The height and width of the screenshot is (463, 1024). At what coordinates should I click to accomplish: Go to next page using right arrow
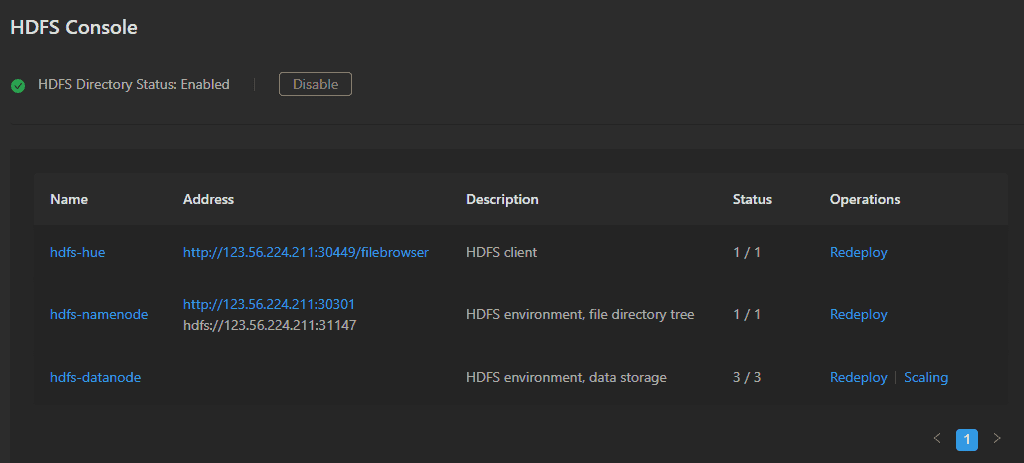pos(996,438)
